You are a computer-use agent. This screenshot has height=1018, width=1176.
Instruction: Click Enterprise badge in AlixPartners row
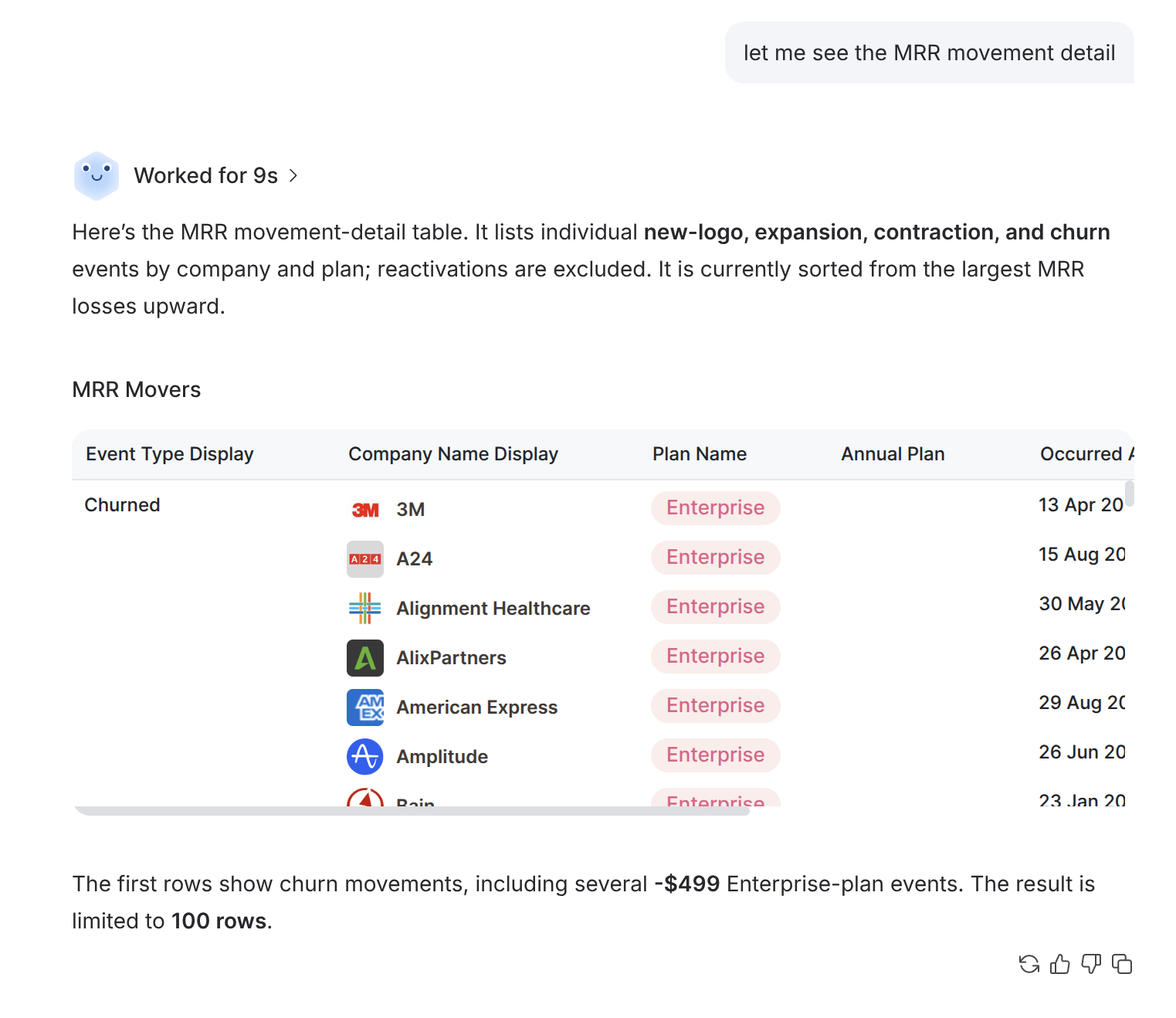coord(716,657)
